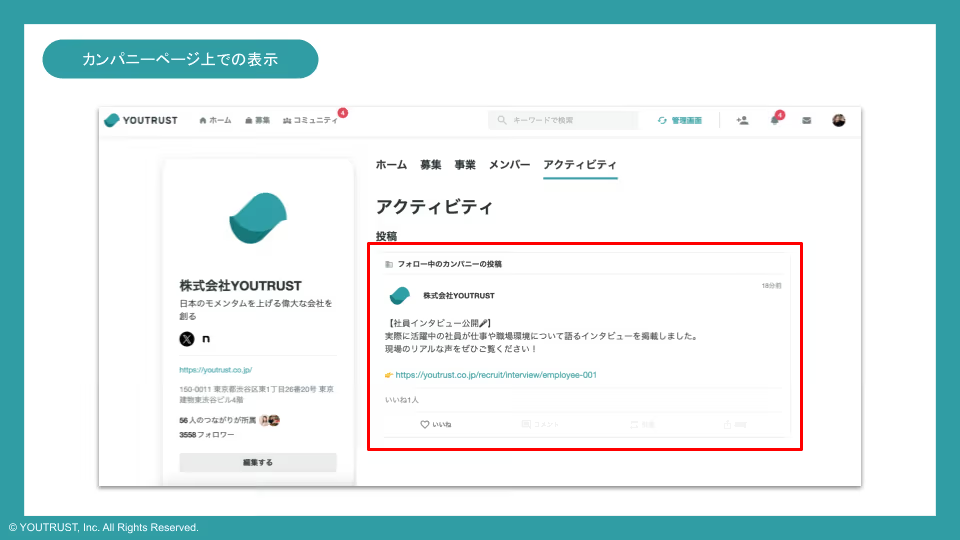
Task: Open 募集 in the top navigation bar
Action: (x=258, y=121)
